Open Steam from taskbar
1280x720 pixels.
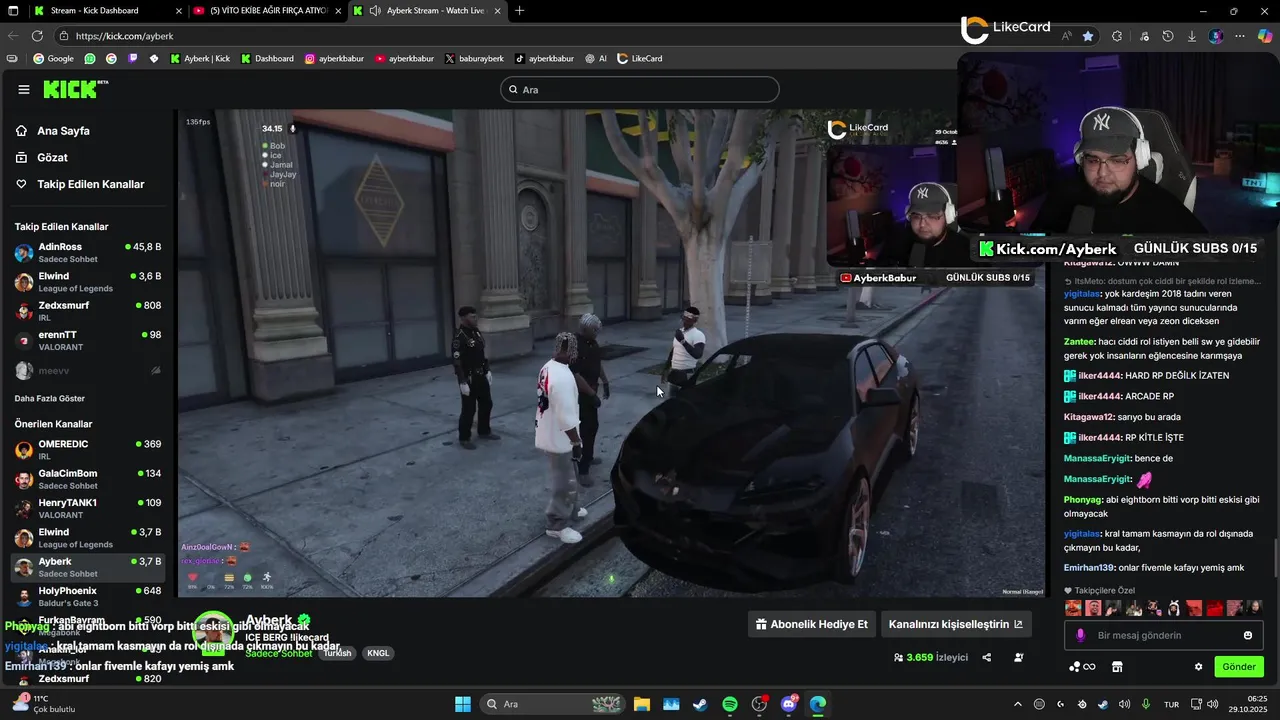click(x=700, y=704)
